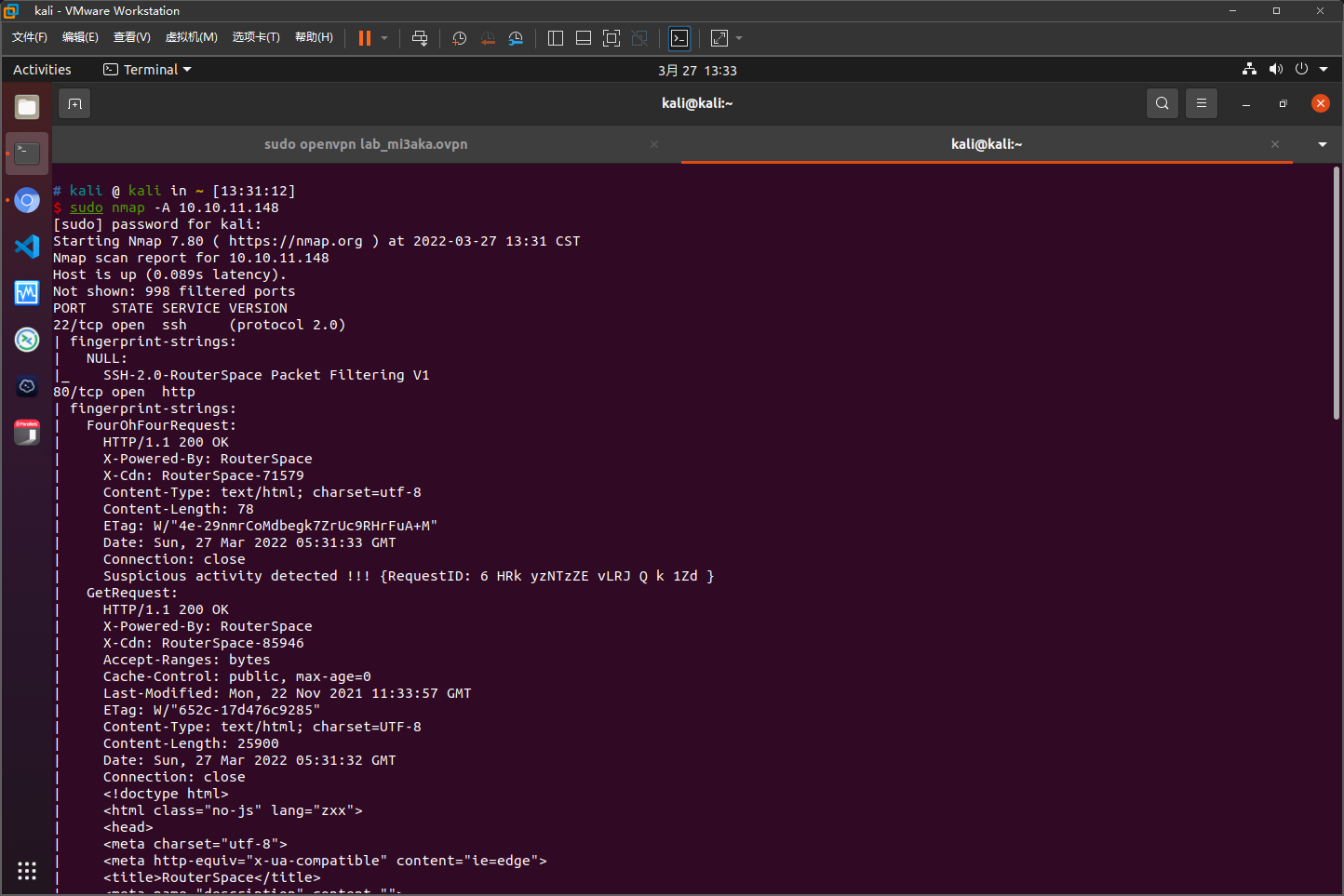Click the 'Last-Modified: Mon, 22 Nov 2021' line
Screen dimensions: 1344x896
coord(288,693)
